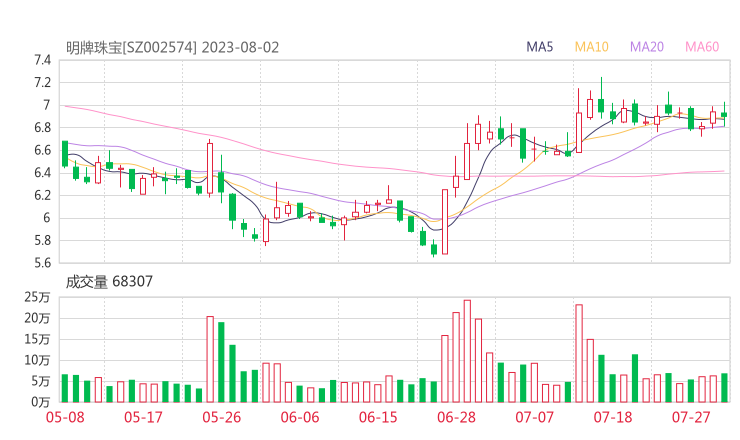
Task: Click the 06-28 date axis label
Action: coord(456,417)
